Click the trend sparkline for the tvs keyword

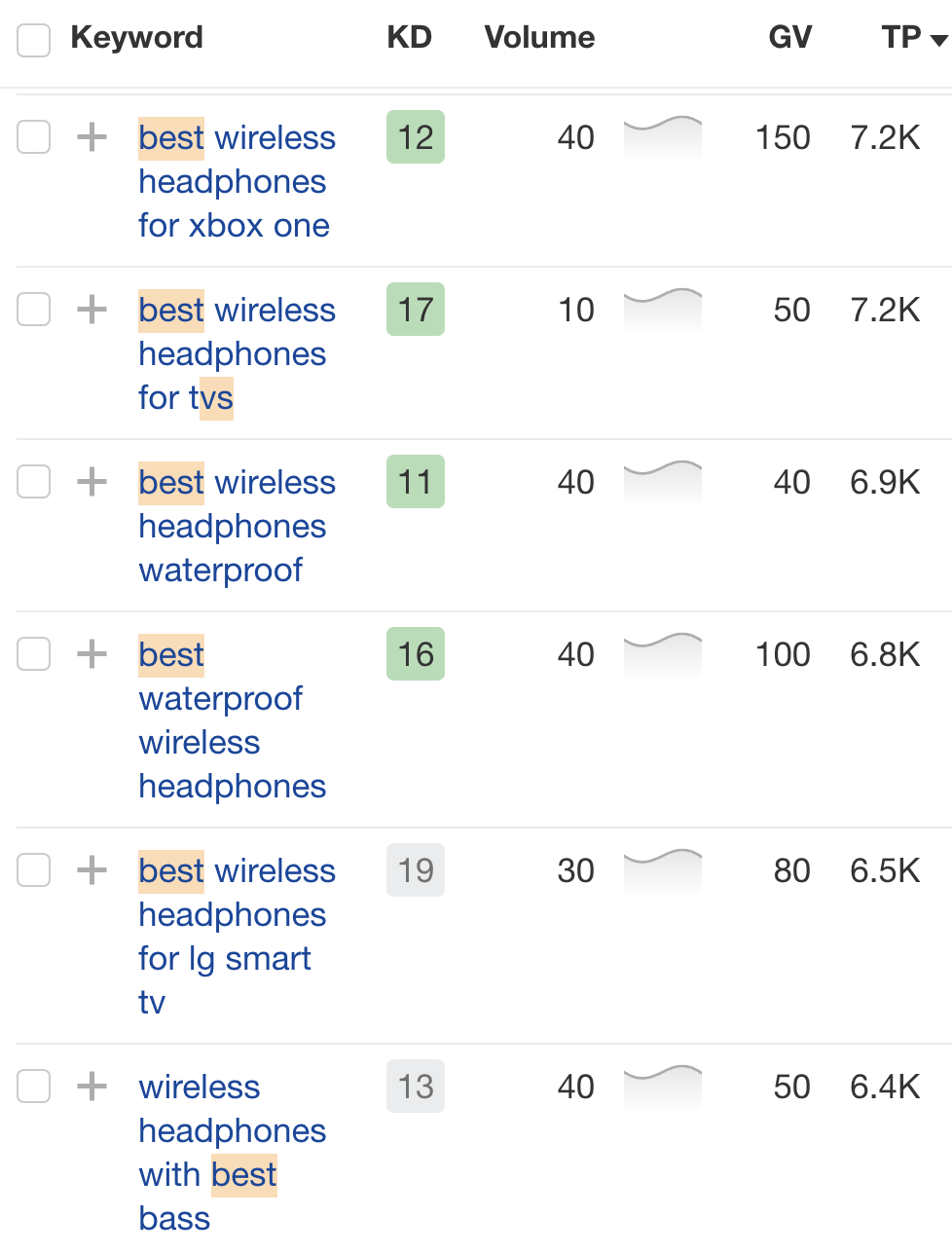(x=663, y=309)
